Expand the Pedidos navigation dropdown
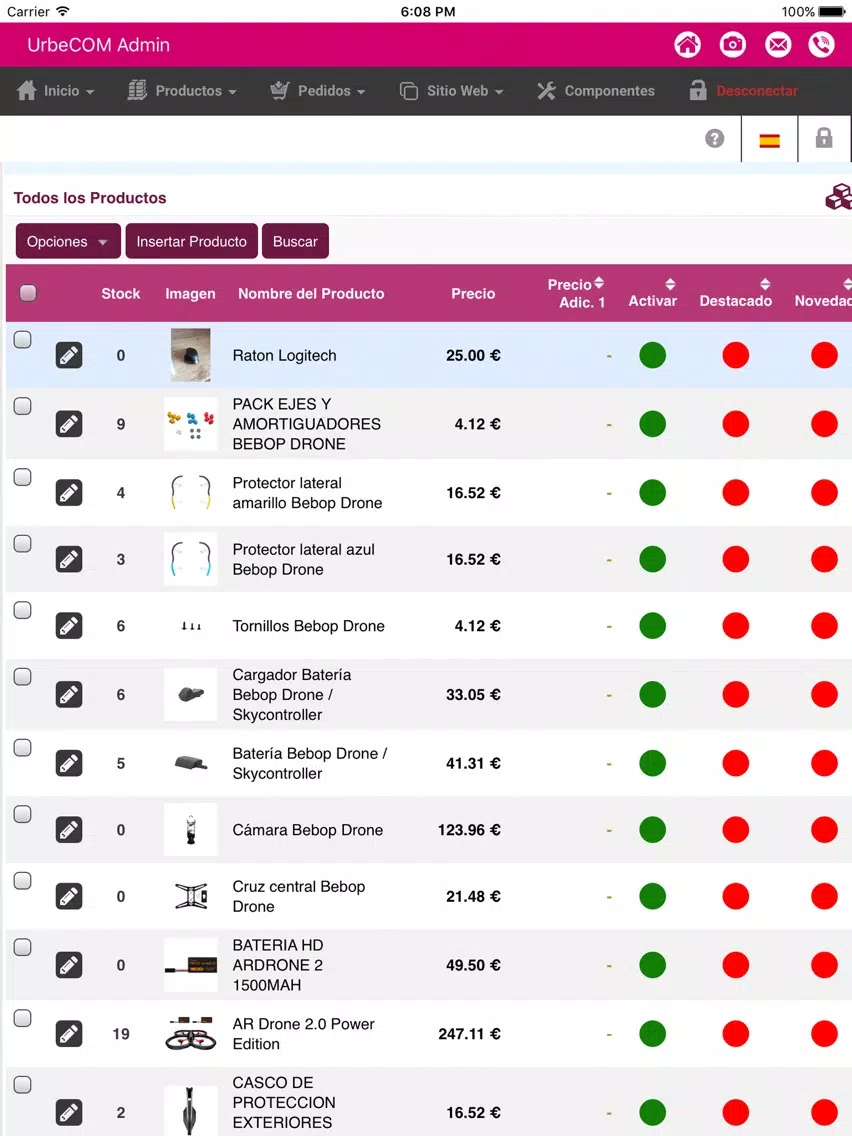 (317, 91)
